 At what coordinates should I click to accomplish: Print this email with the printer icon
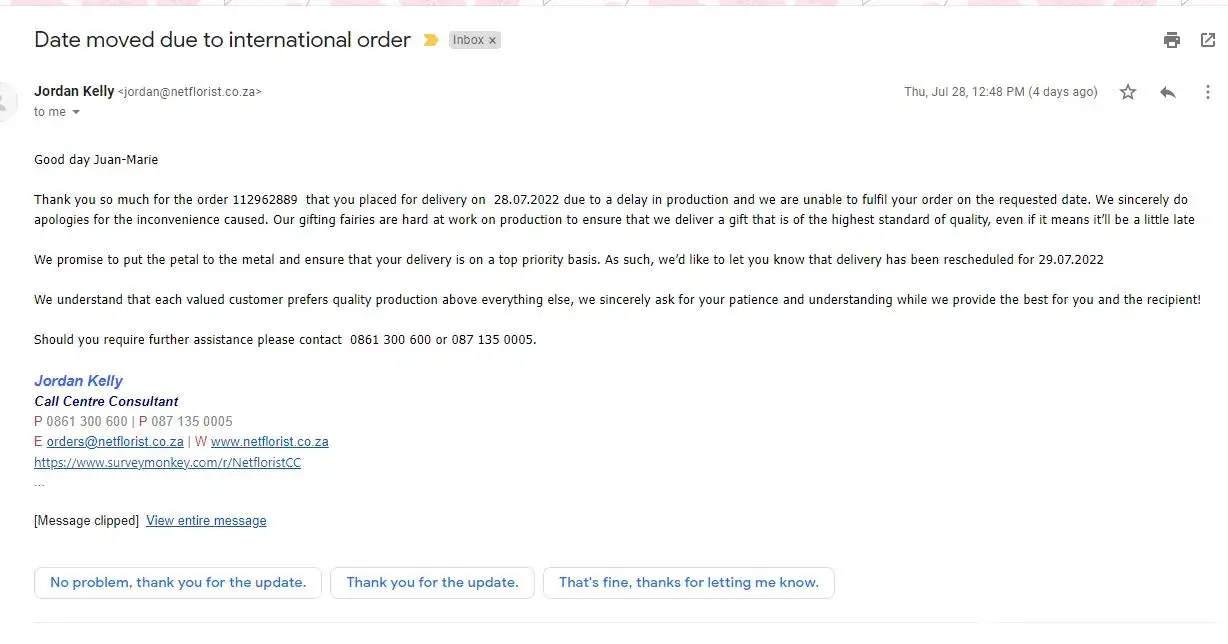pyautogui.click(x=1171, y=40)
